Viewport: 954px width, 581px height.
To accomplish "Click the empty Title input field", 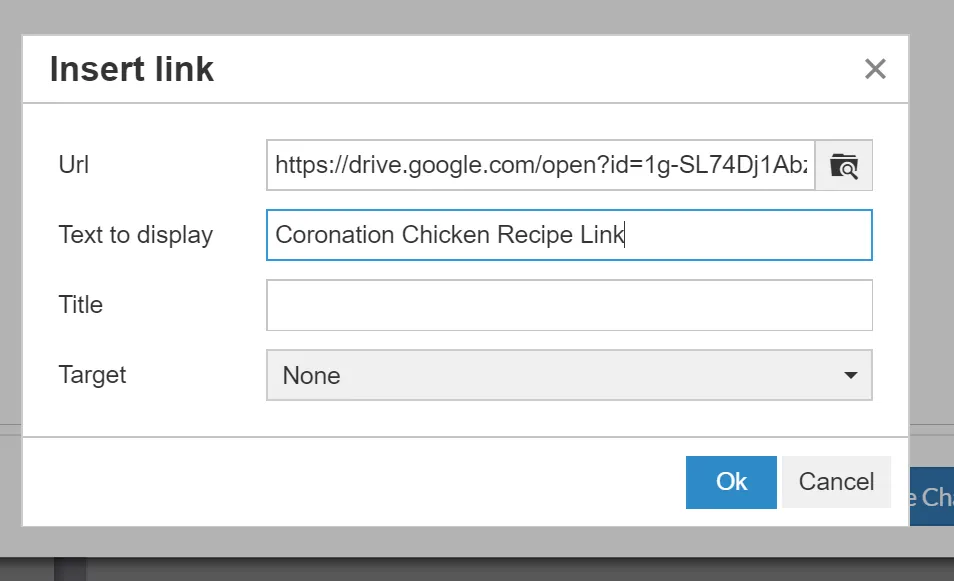I will point(569,305).
